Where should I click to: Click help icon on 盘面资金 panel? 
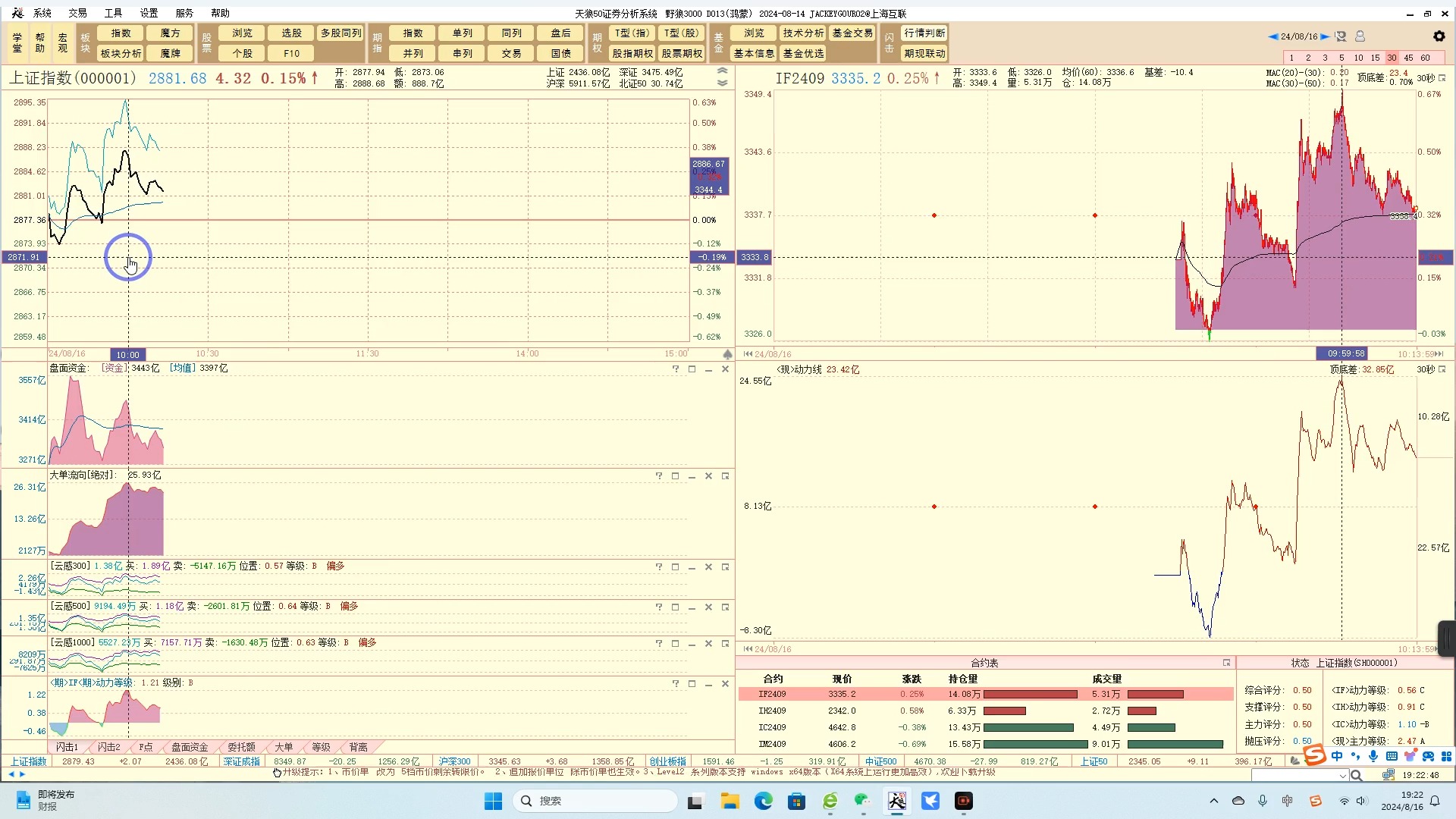pyautogui.click(x=675, y=369)
